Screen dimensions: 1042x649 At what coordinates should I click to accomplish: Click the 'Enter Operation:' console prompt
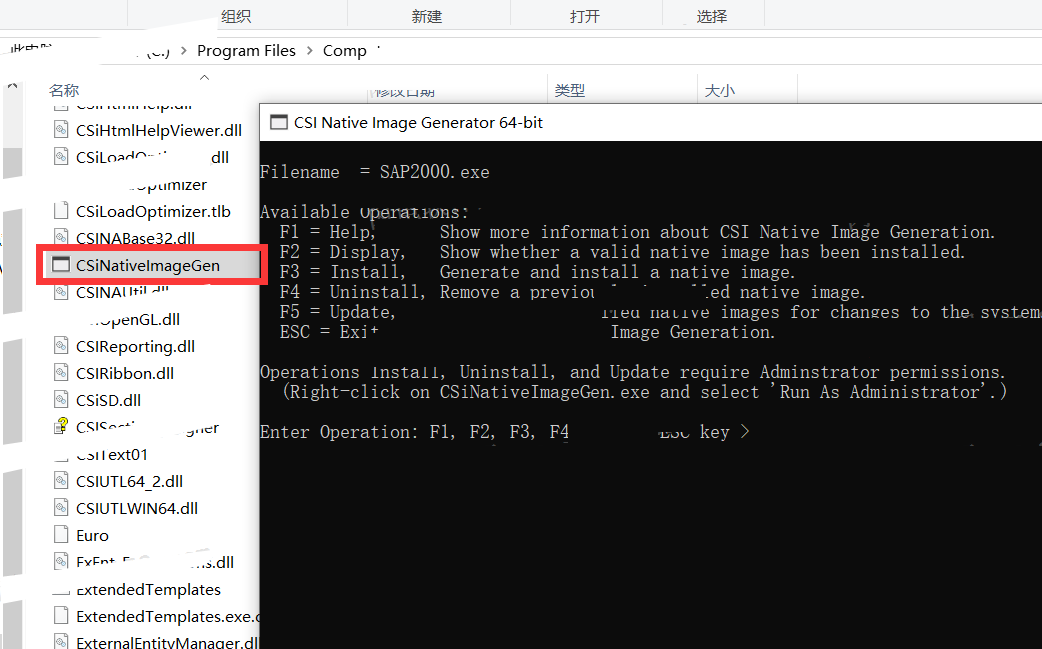pos(505,432)
